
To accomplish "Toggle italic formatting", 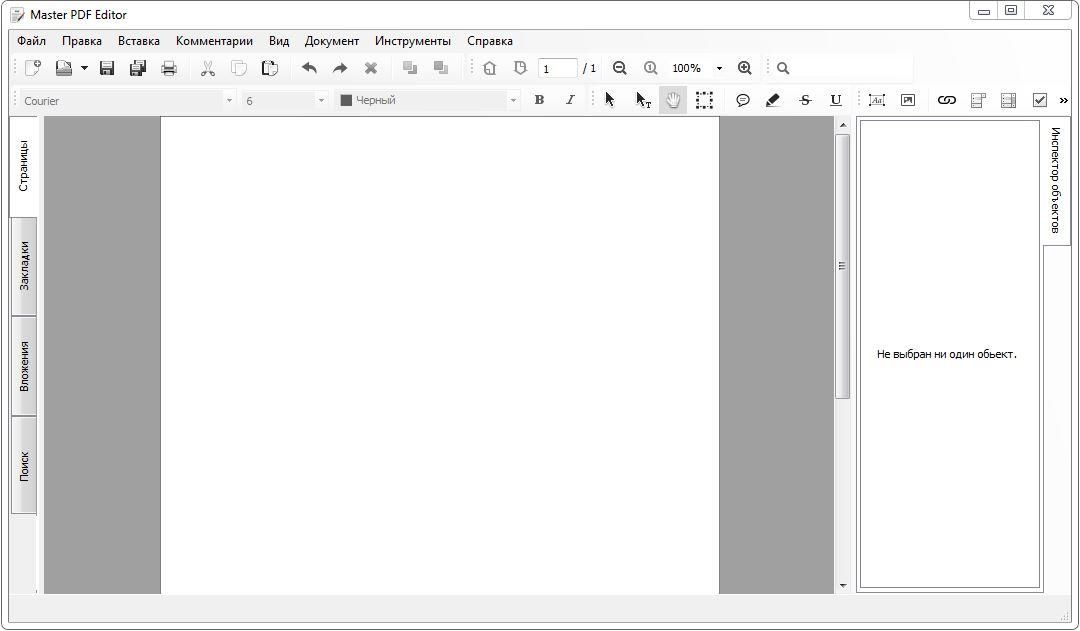I will click(x=570, y=100).
